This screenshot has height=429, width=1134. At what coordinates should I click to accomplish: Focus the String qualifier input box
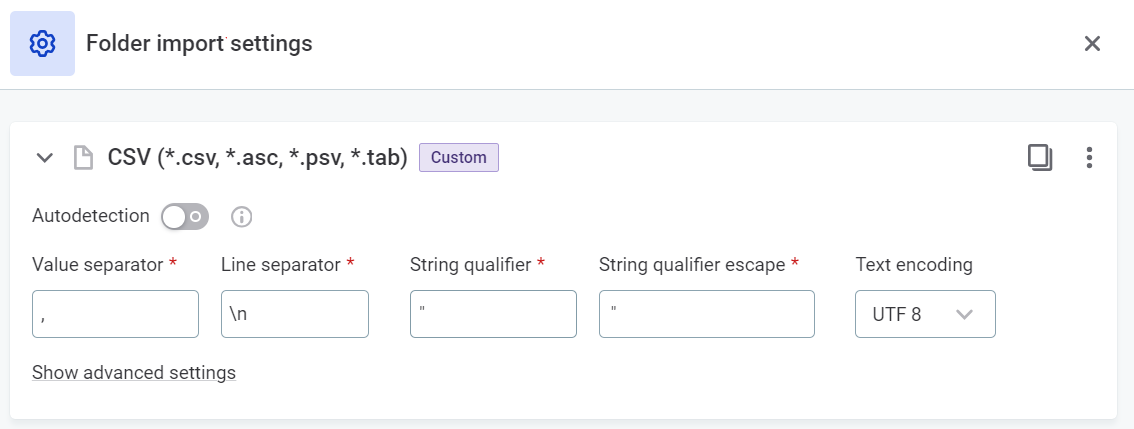pos(493,314)
